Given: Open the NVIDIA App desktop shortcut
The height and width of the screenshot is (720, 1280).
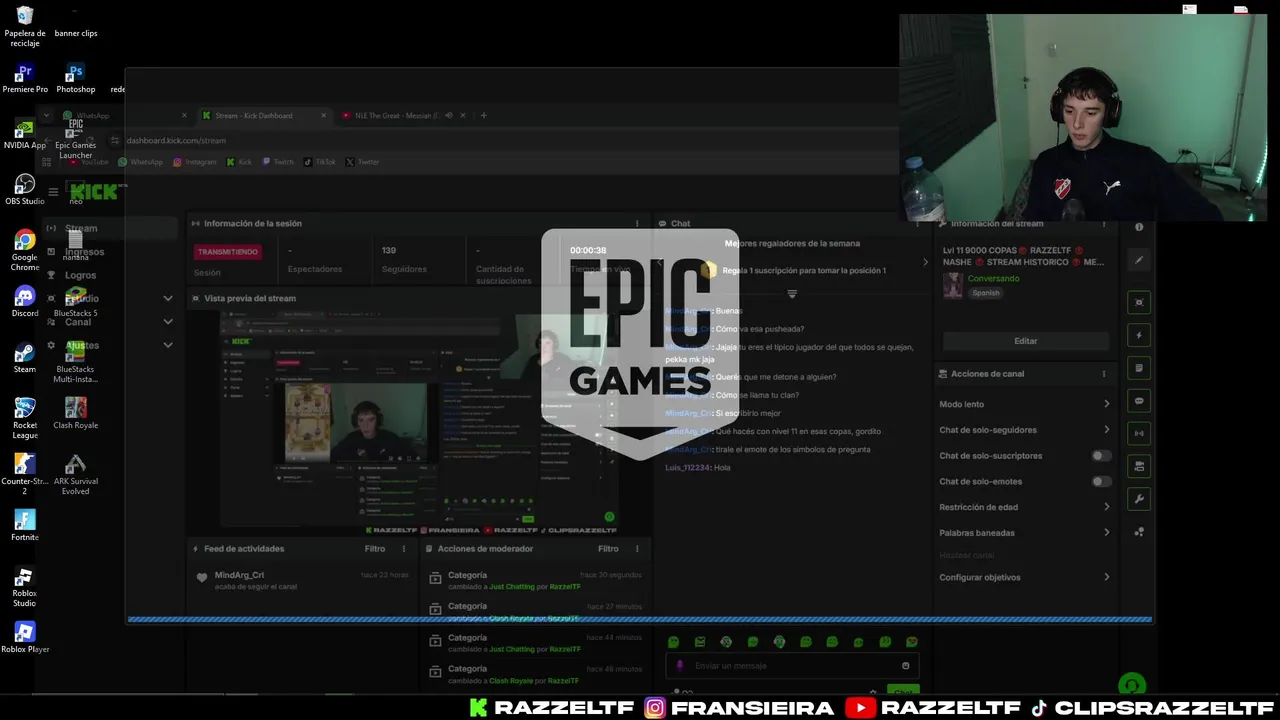Looking at the screenshot, I should [25, 134].
